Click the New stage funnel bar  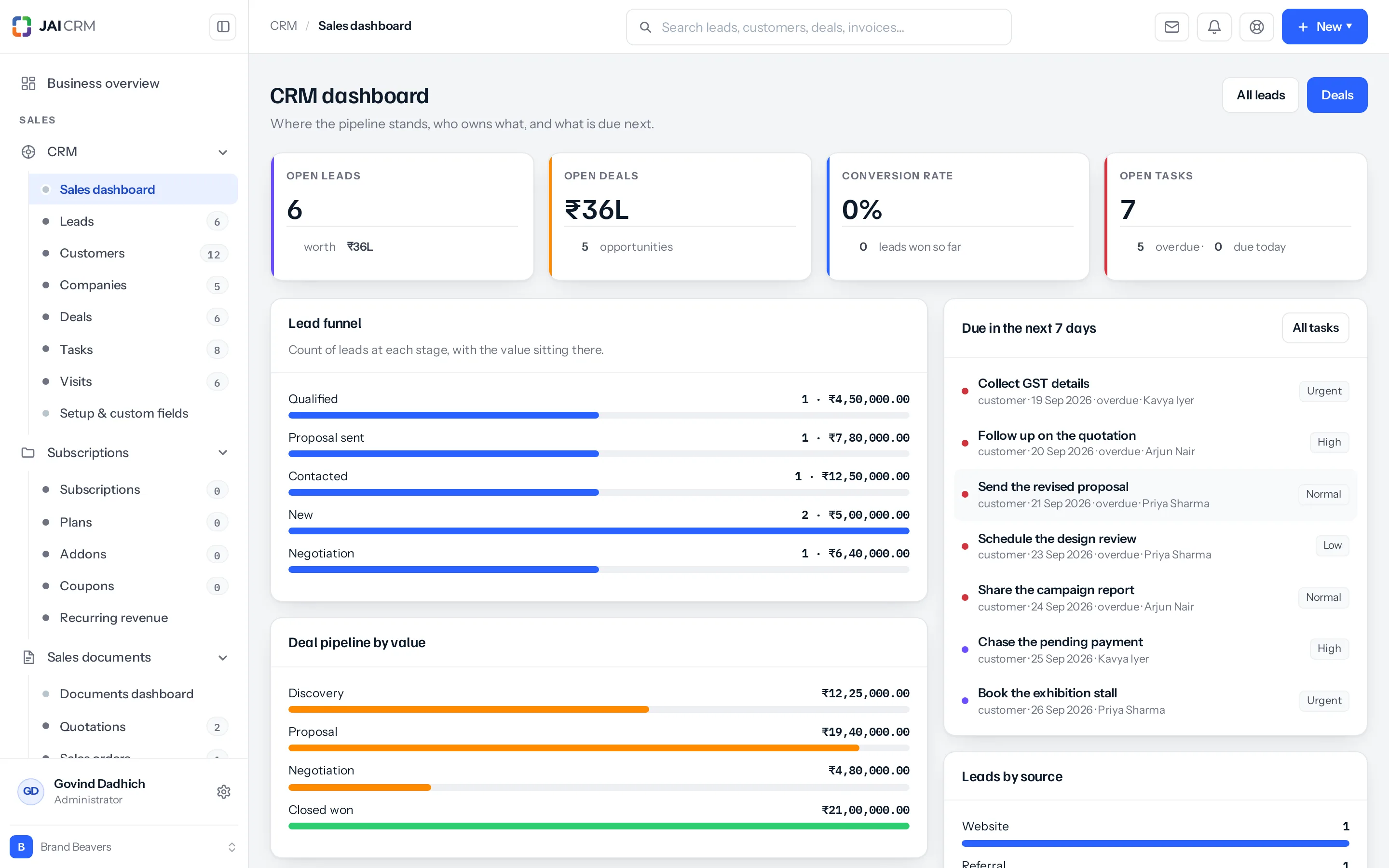[x=599, y=531]
